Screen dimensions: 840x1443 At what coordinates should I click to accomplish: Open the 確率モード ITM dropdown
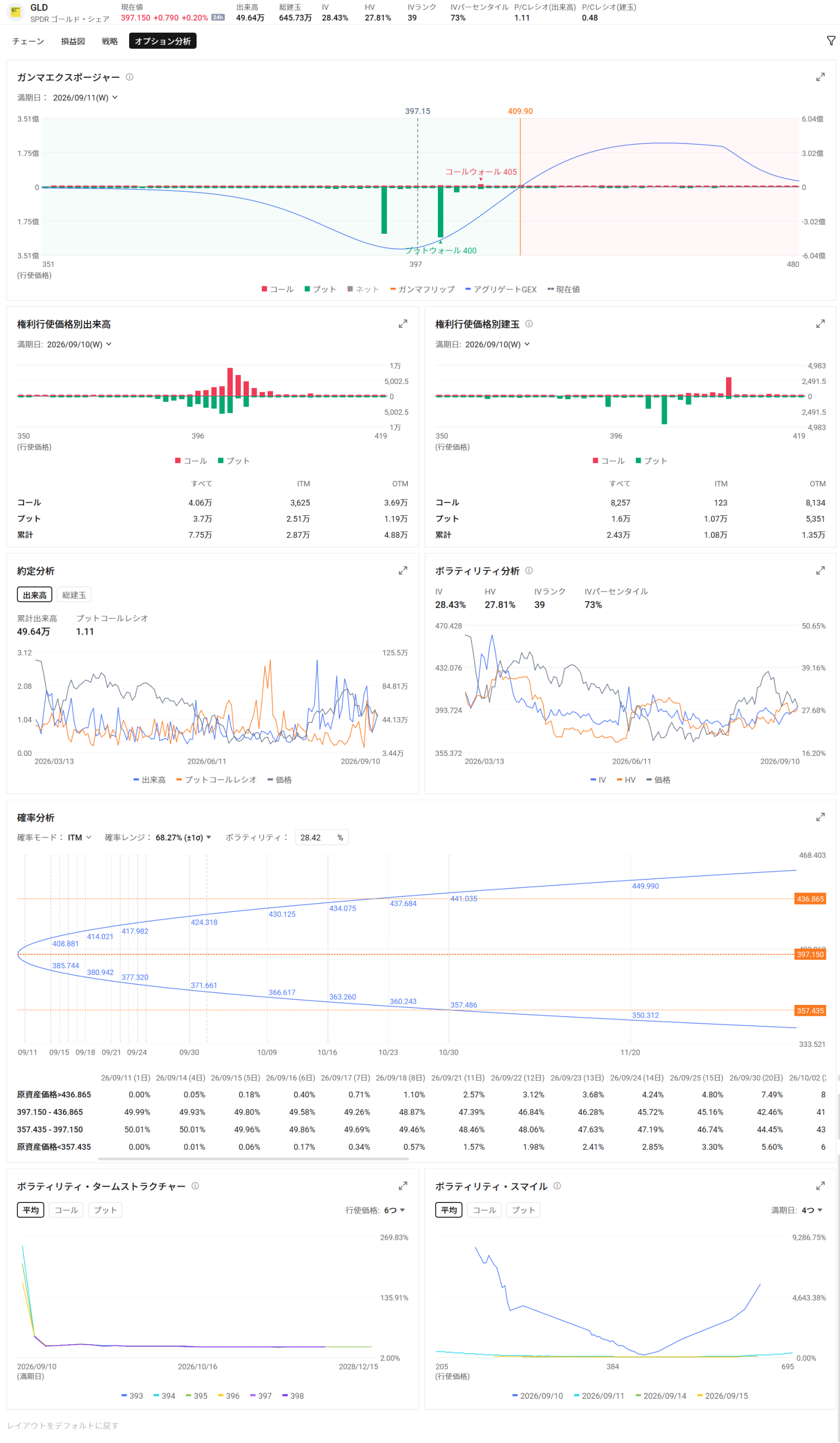[x=79, y=837]
